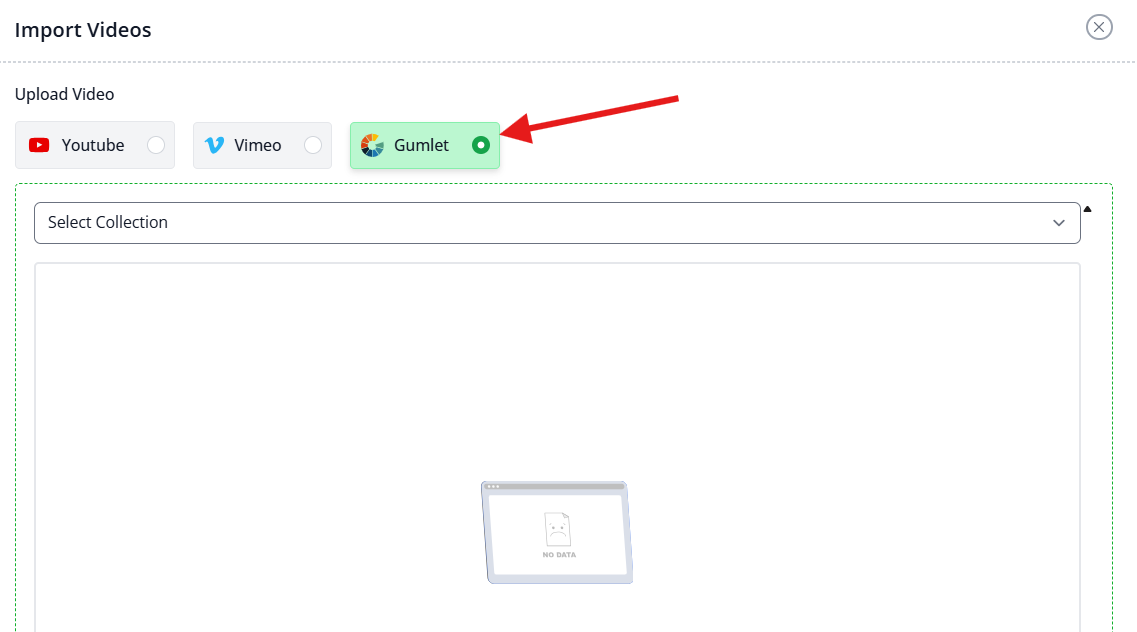Click the selected green Gumlet radio button
This screenshot has height=632, width=1137.
[x=481, y=145]
